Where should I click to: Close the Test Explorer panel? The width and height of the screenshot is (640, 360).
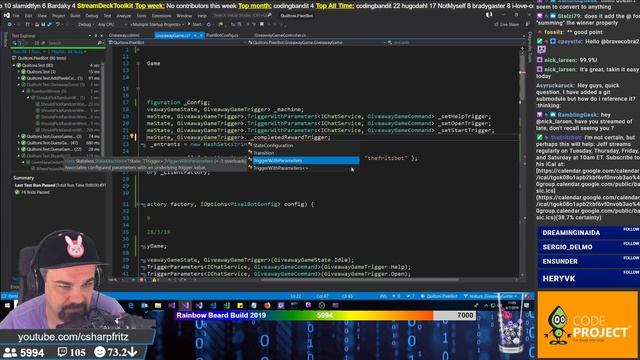(x=102, y=36)
